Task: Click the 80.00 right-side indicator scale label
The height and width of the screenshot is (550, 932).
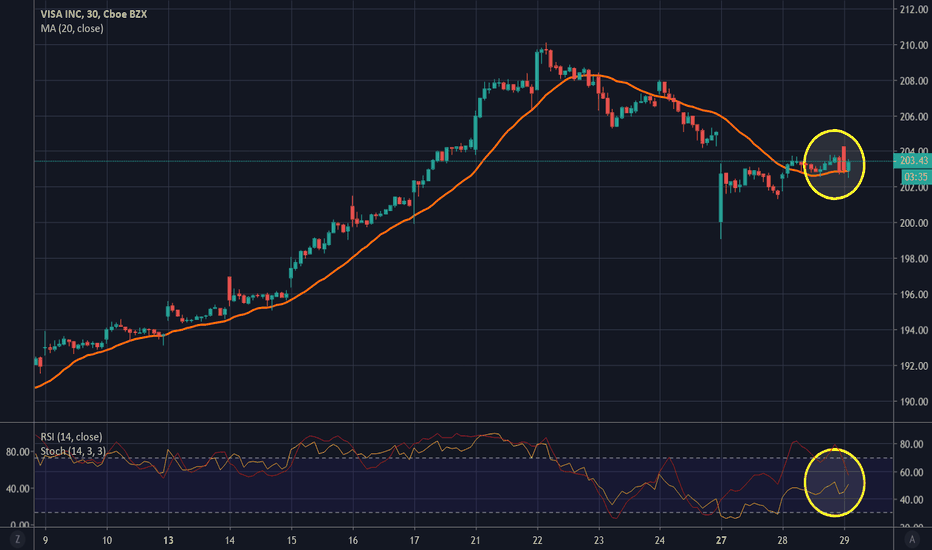Action: pos(911,444)
